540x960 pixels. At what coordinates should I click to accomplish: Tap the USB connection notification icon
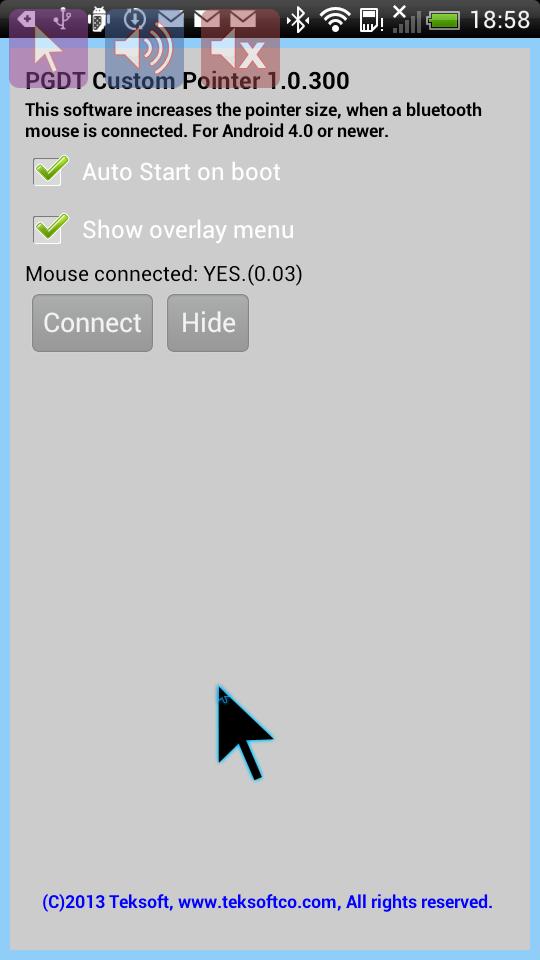(62, 19)
